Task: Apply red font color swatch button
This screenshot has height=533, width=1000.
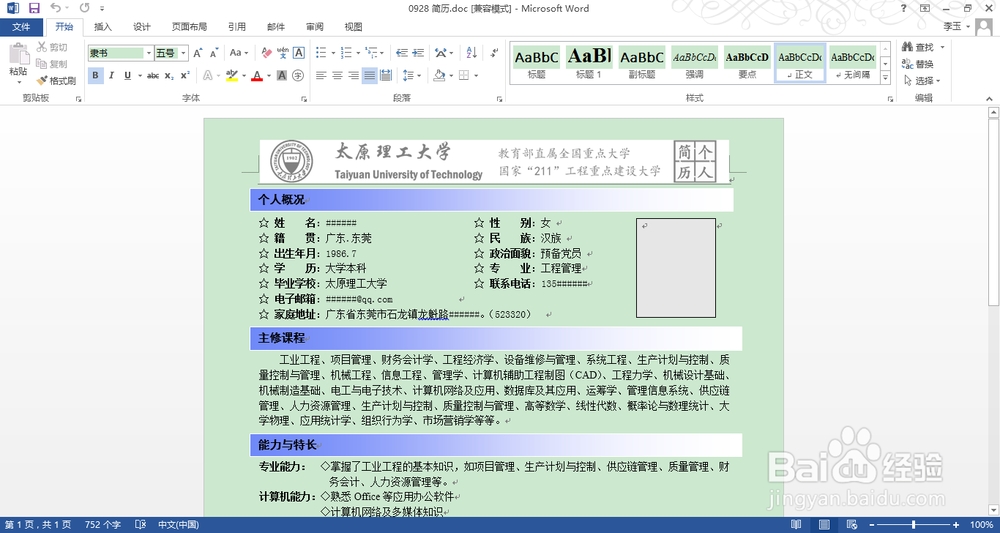Action: pyautogui.click(x=257, y=76)
